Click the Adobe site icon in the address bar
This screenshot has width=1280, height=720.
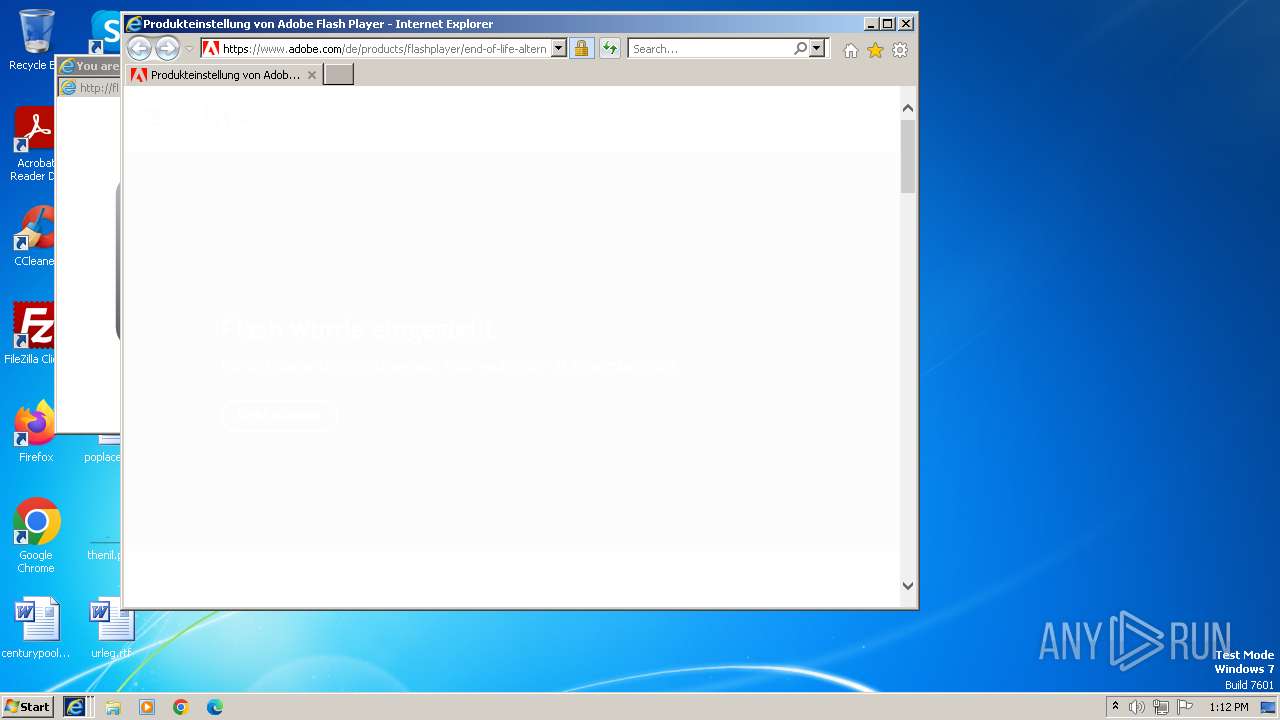[x=211, y=48]
